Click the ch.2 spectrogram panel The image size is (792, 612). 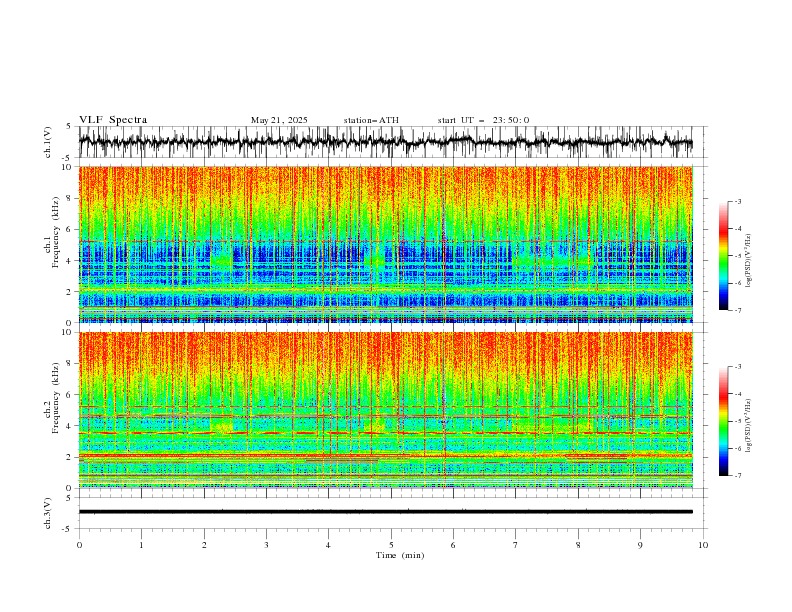point(385,410)
